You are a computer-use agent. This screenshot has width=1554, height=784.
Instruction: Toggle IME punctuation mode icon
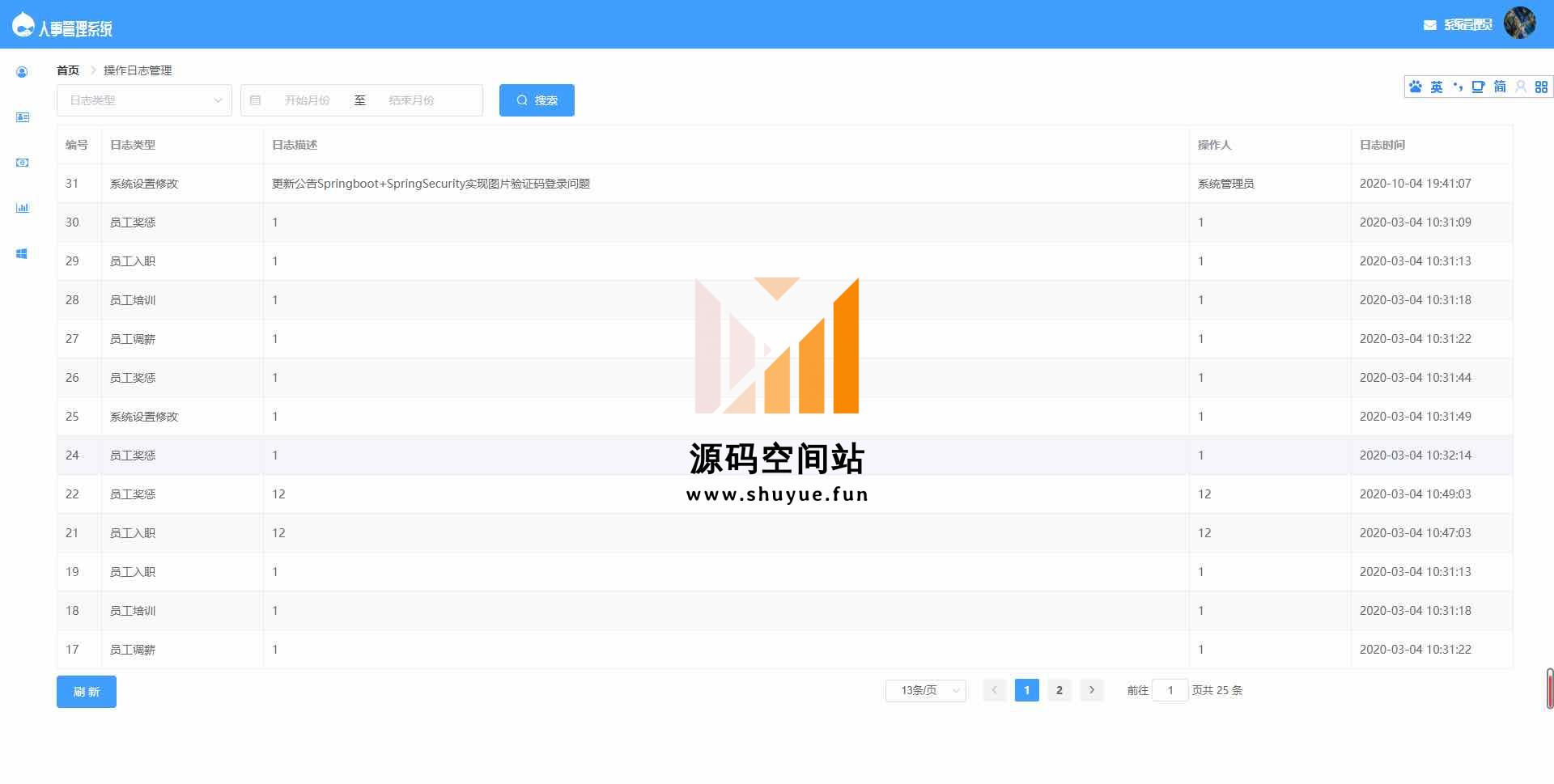pyautogui.click(x=1458, y=87)
